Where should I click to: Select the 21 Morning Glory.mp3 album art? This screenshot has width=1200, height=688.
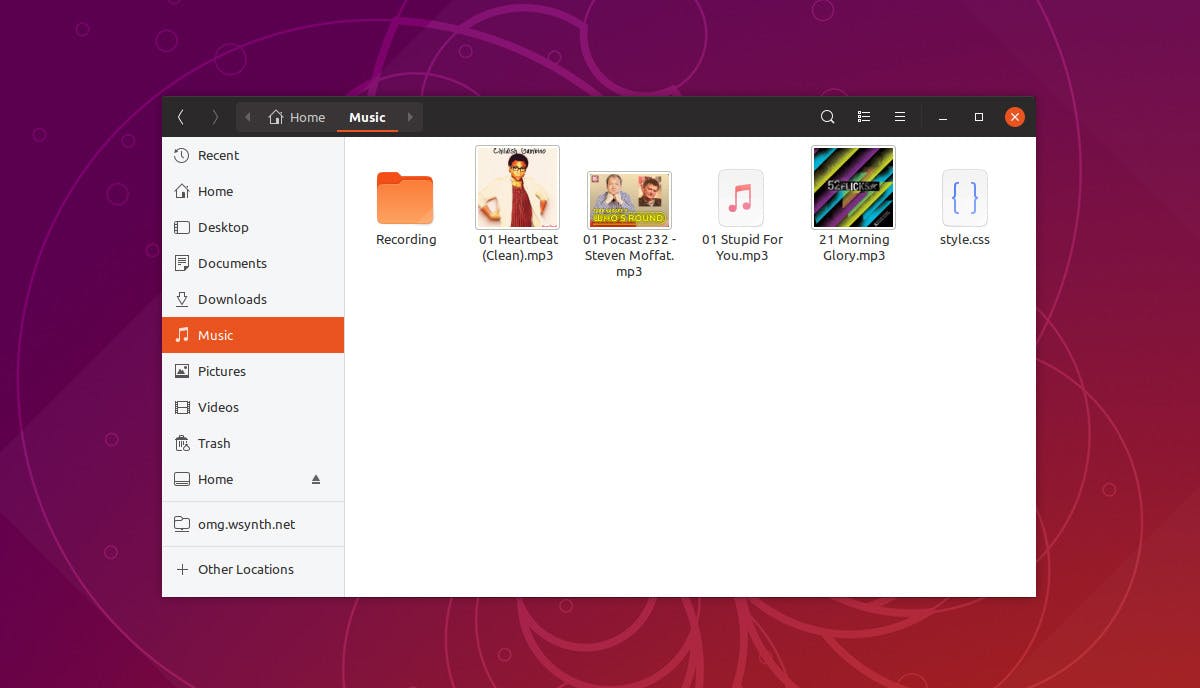852,187
